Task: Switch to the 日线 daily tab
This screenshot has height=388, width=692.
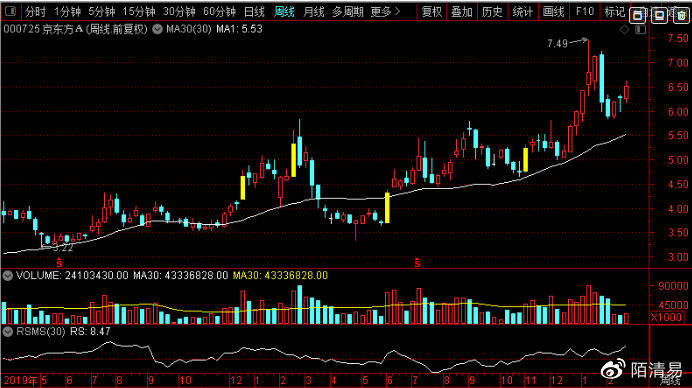Action: click(x=254, y=11)
